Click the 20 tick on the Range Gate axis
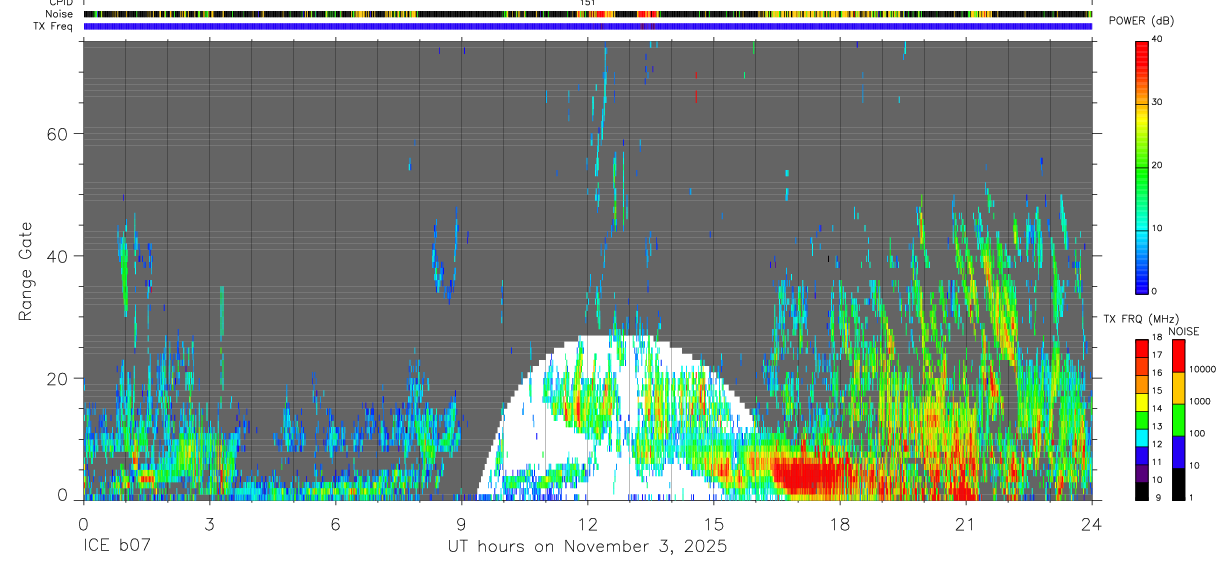Screen dimensions: 1228x567 pyautogui.click(x=60, y=379)
